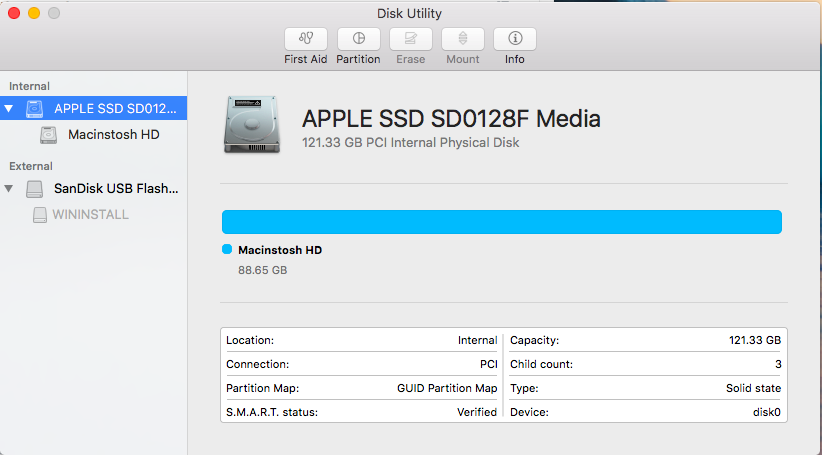
Task: Click the Type value Solid state
Action: [x=753, y=388]
